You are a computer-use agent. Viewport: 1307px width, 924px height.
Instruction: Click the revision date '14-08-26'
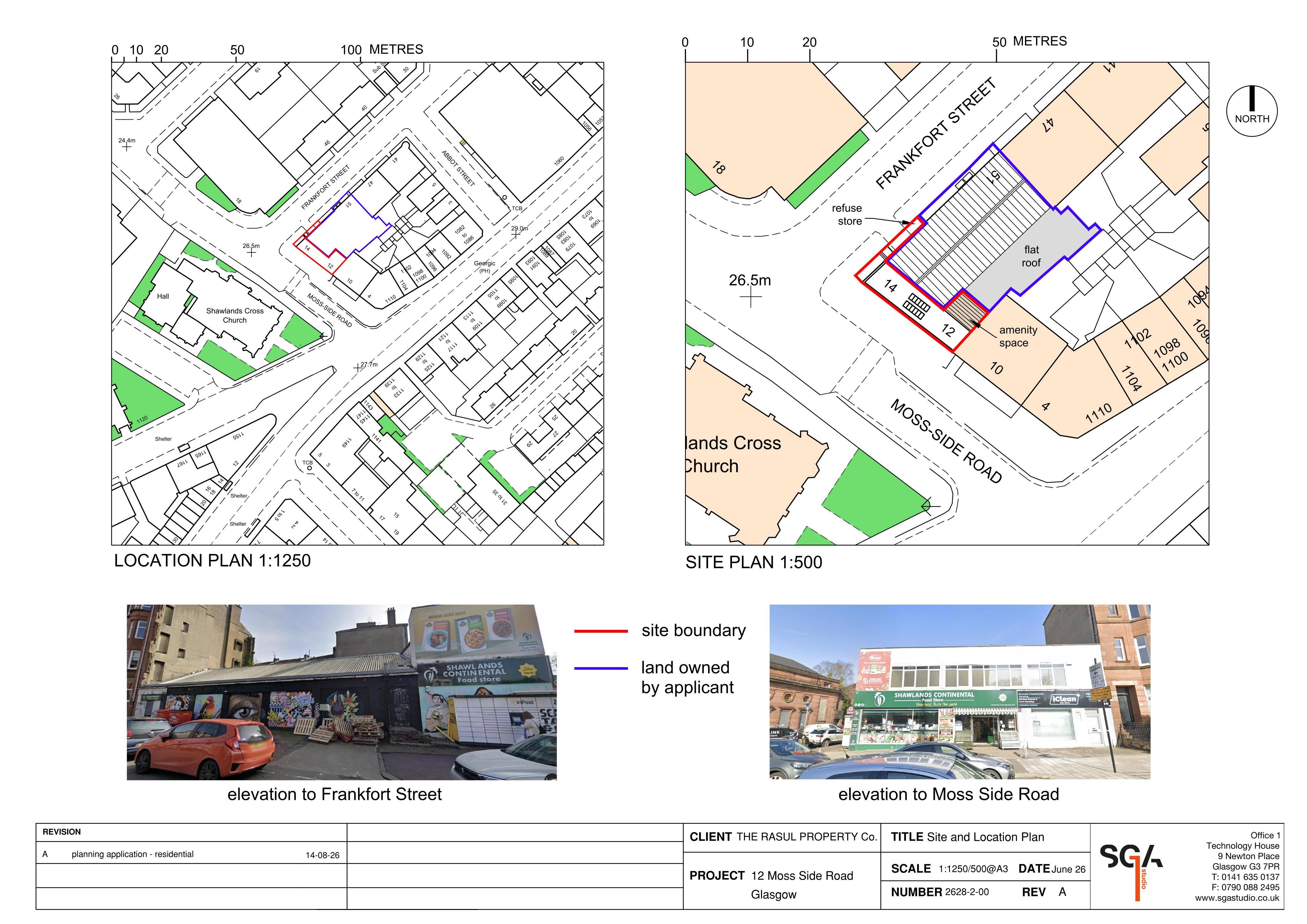point(323,855)
